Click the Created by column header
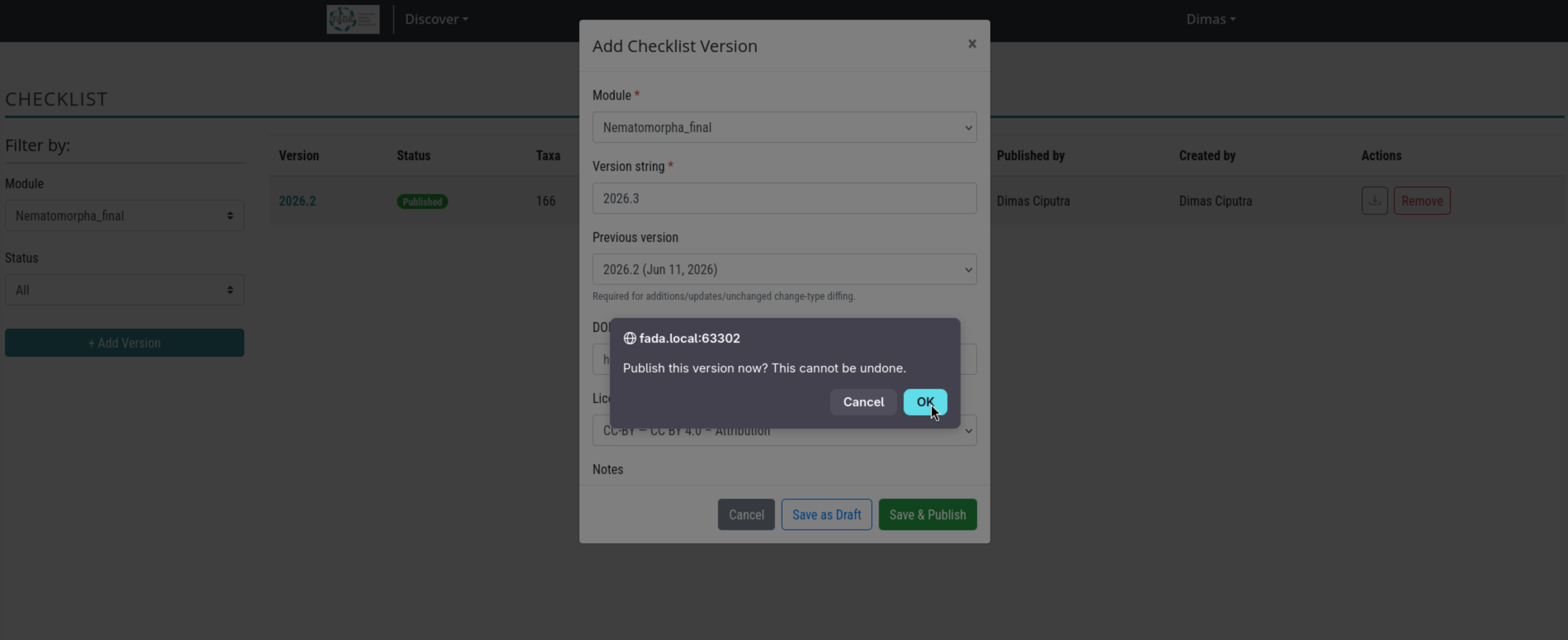The height and width of the screenshot is (640, 1568). tap(1207, 156)
